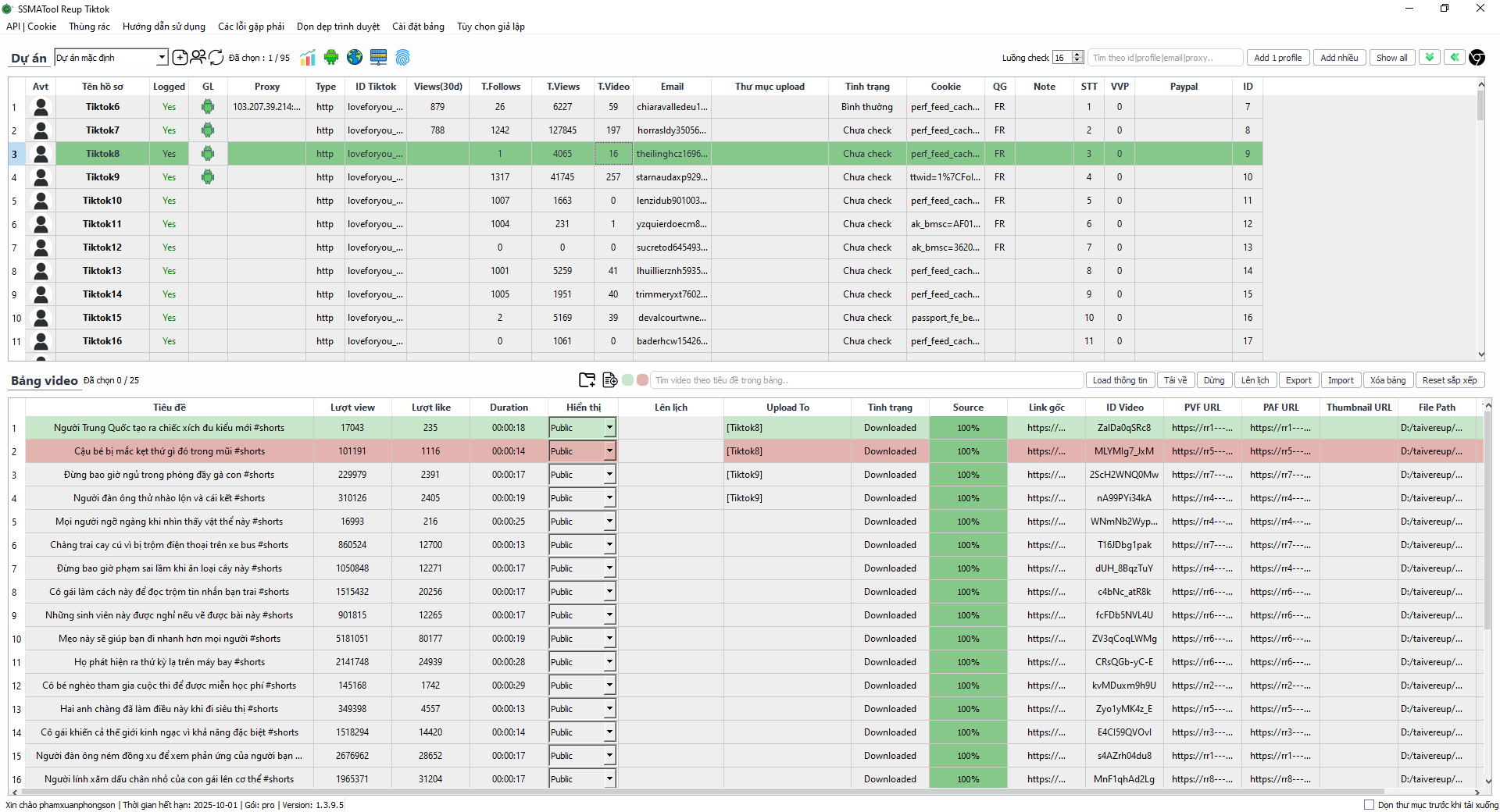Click the avatar icon of Tiktok15 profile
Image resolution: width=1500 pixels, height=812 pixels.
pos(41,318)
